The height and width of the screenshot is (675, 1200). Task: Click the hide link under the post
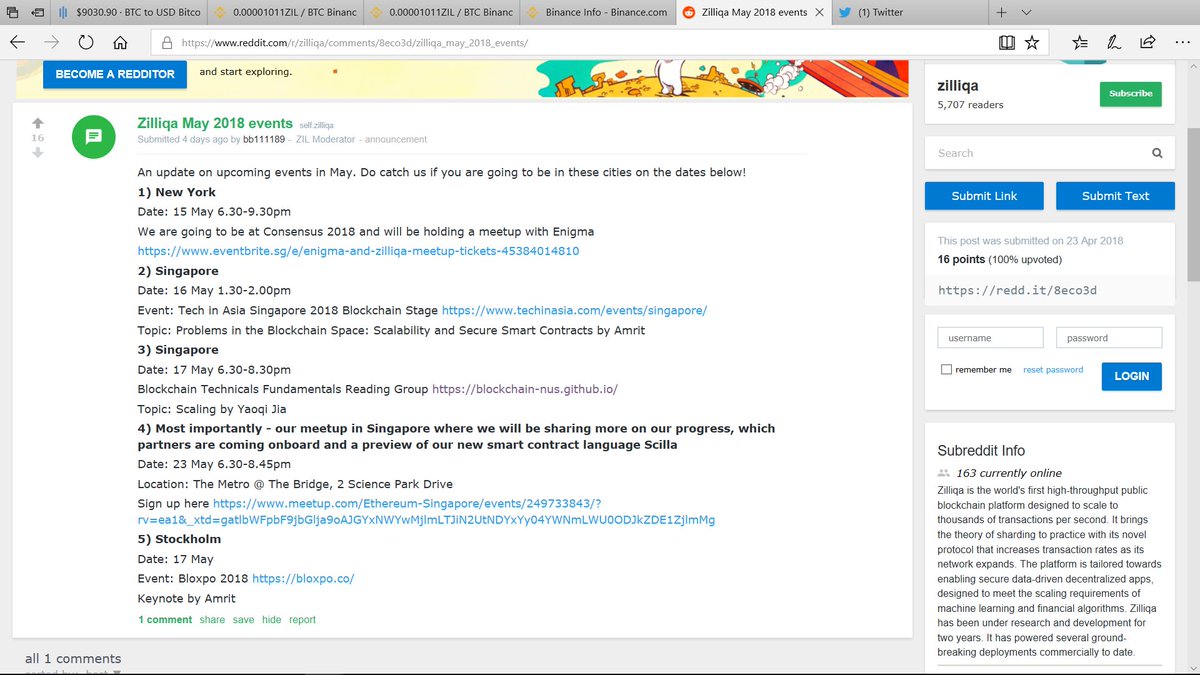272,620
